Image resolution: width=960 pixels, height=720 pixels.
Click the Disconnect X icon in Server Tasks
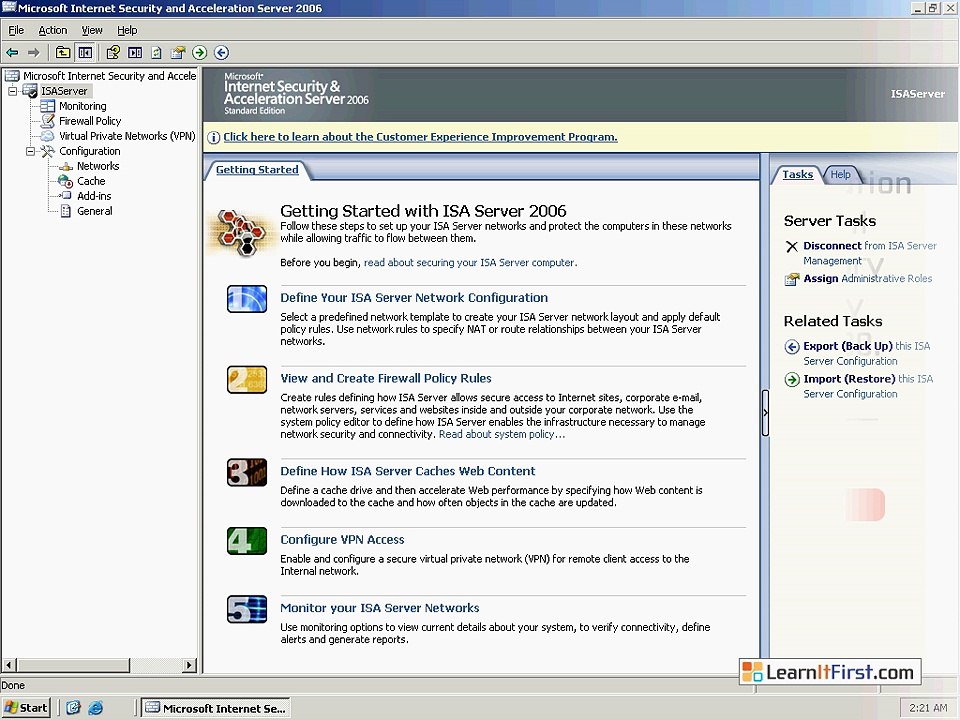pos(792,247)
